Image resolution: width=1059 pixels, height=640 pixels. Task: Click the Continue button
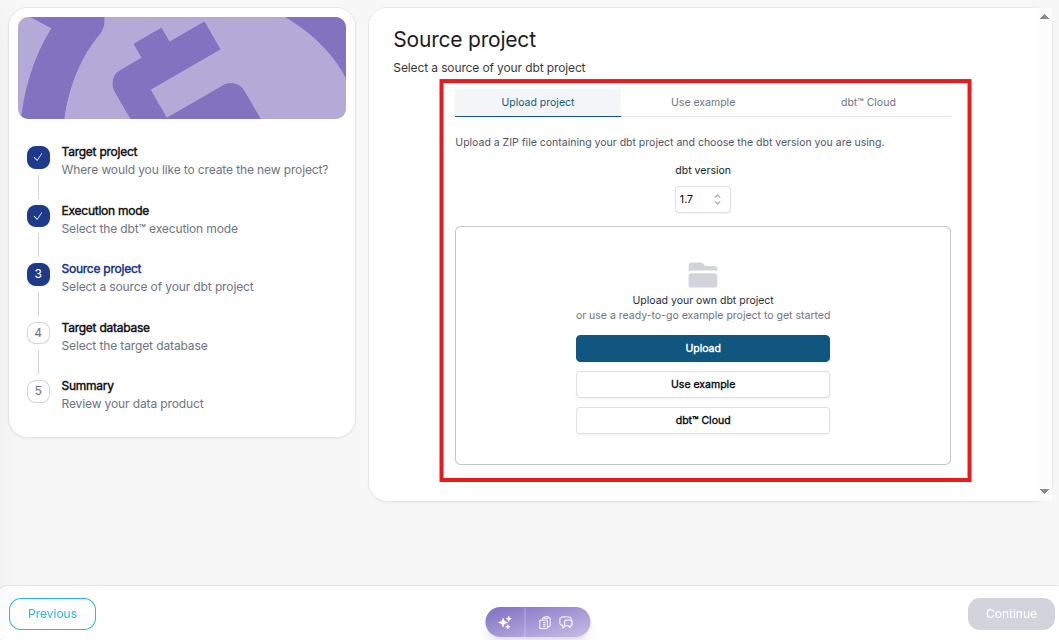(x=1011, y=614)
